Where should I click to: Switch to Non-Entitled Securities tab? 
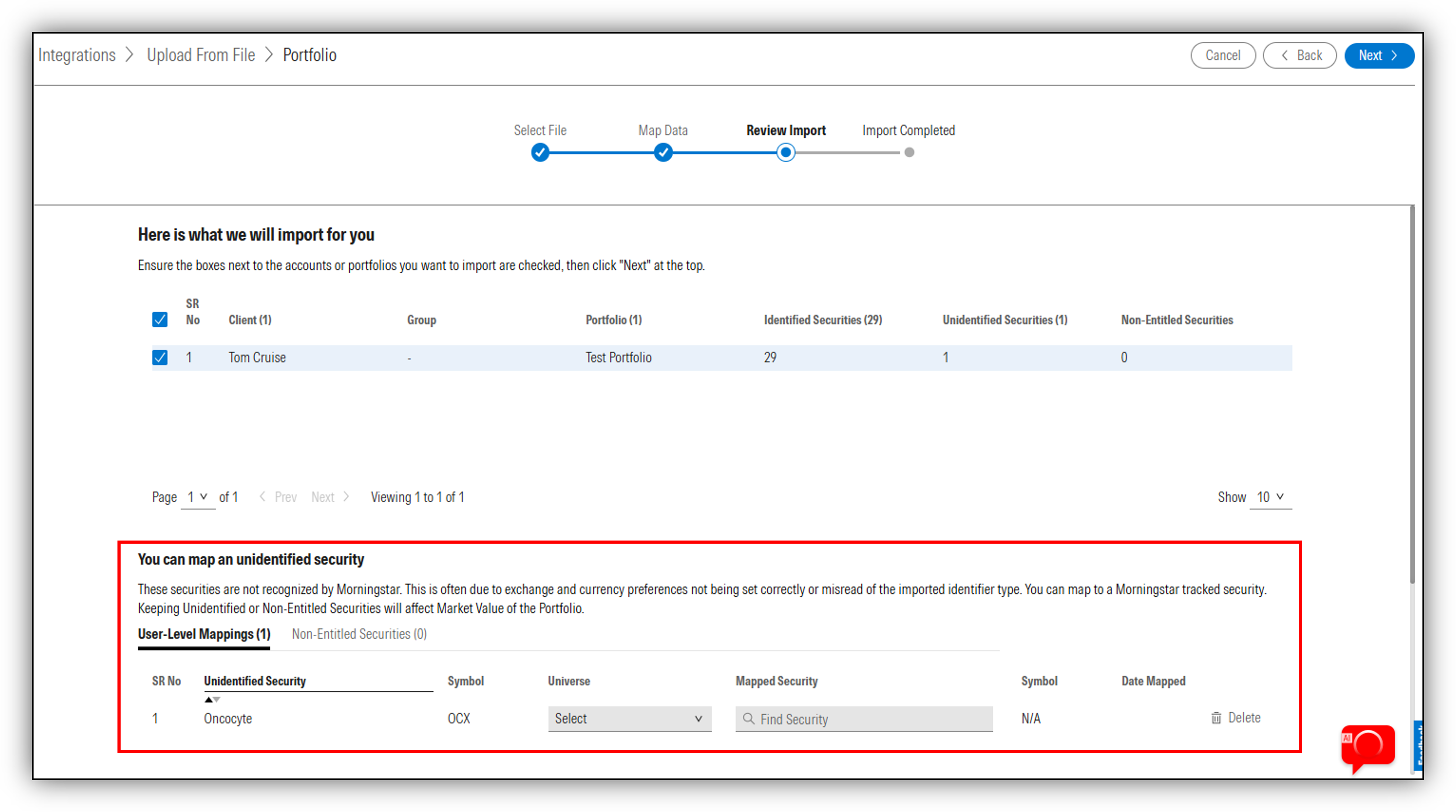(359, 634)
